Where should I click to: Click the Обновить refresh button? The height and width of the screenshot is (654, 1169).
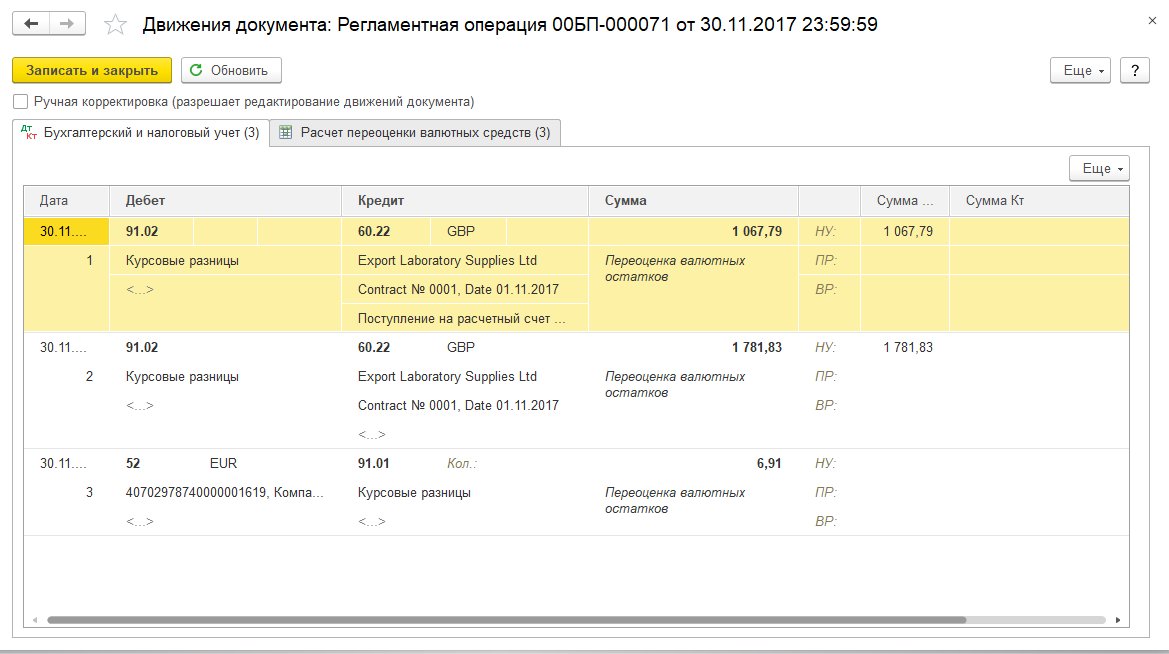pyautogui.click(x=230, y=70)
